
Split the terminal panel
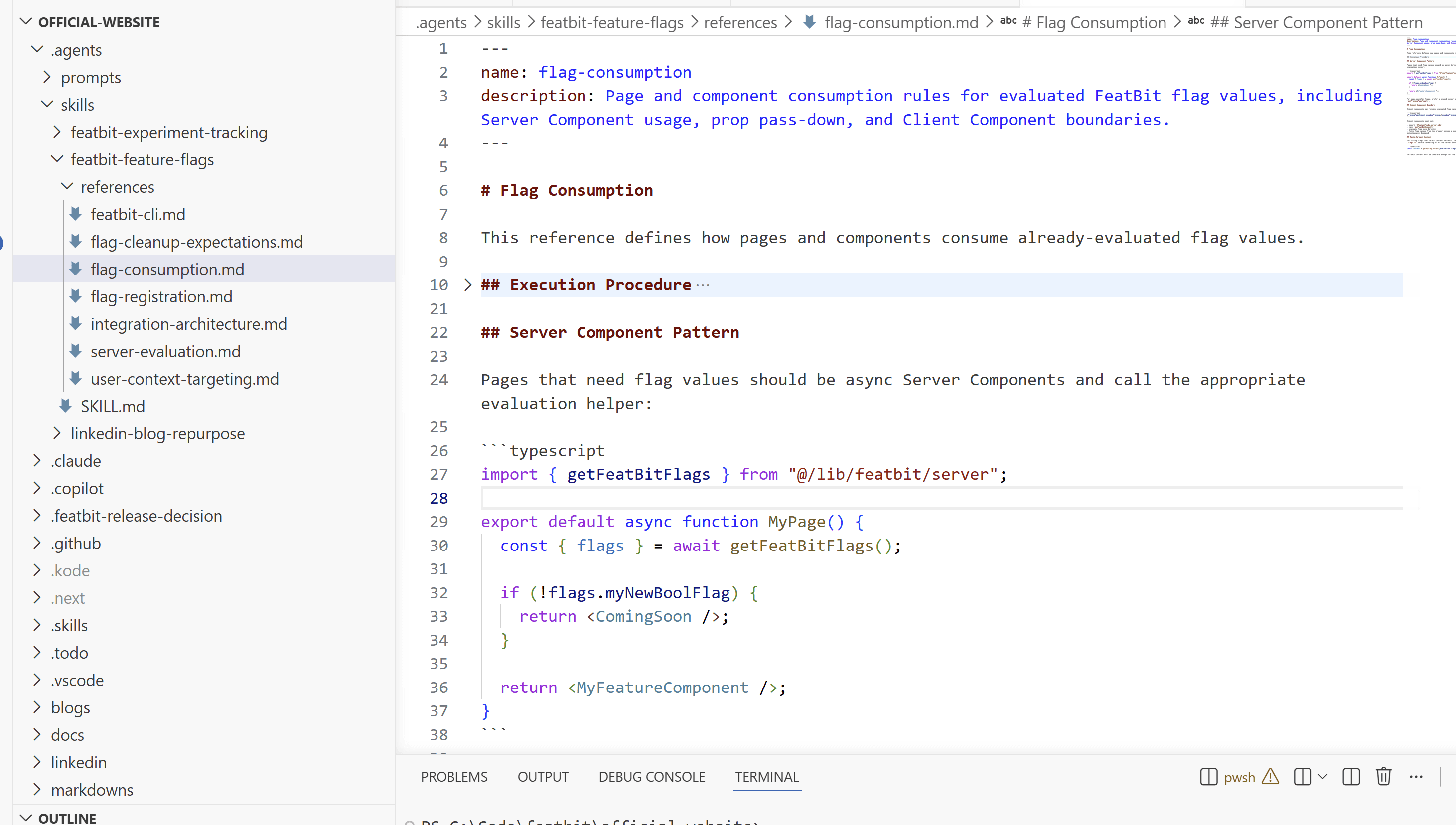1303,777
